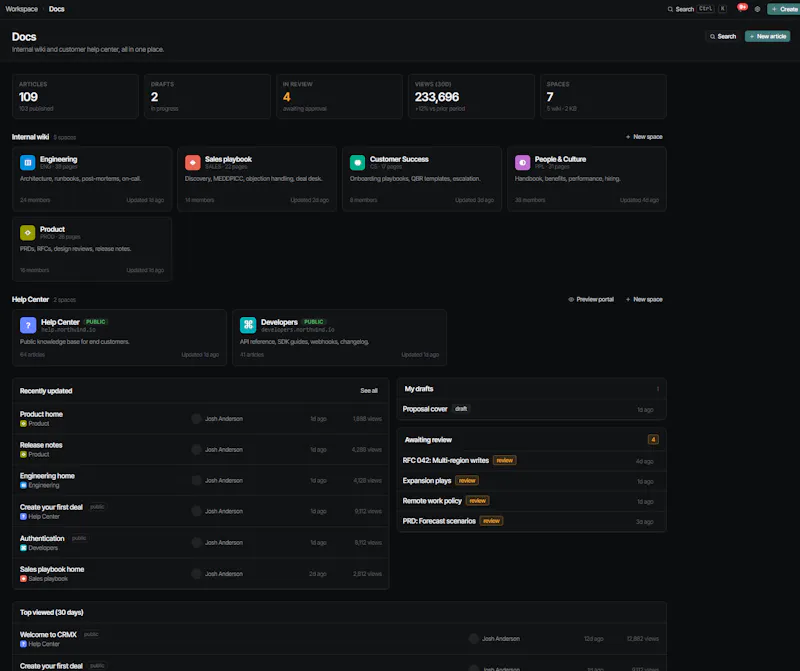This screenshot has width=800, height=671.
Task: Open the People & Culture space title
Action: pos(560,159)
